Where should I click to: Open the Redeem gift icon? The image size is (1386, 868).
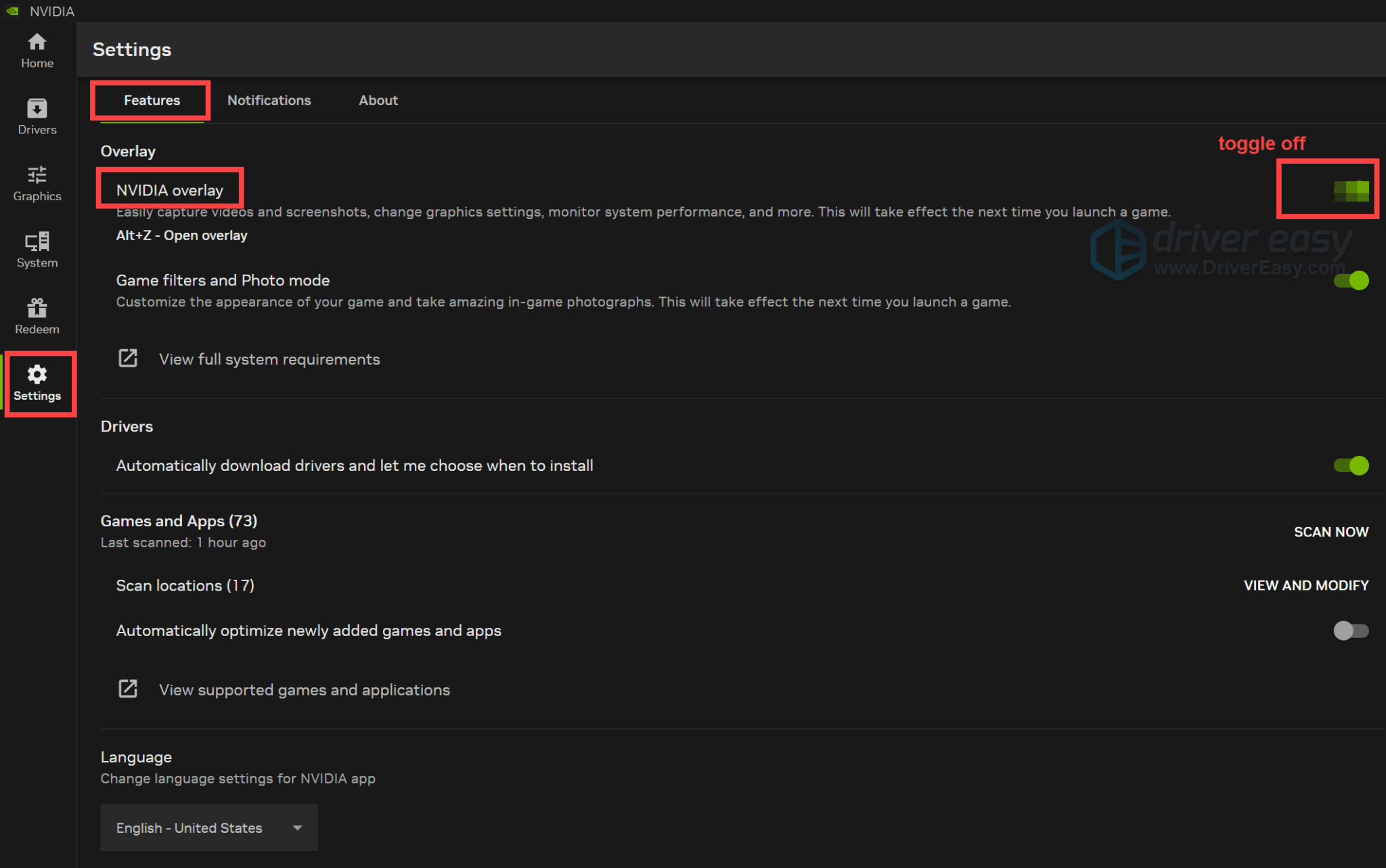37,316
